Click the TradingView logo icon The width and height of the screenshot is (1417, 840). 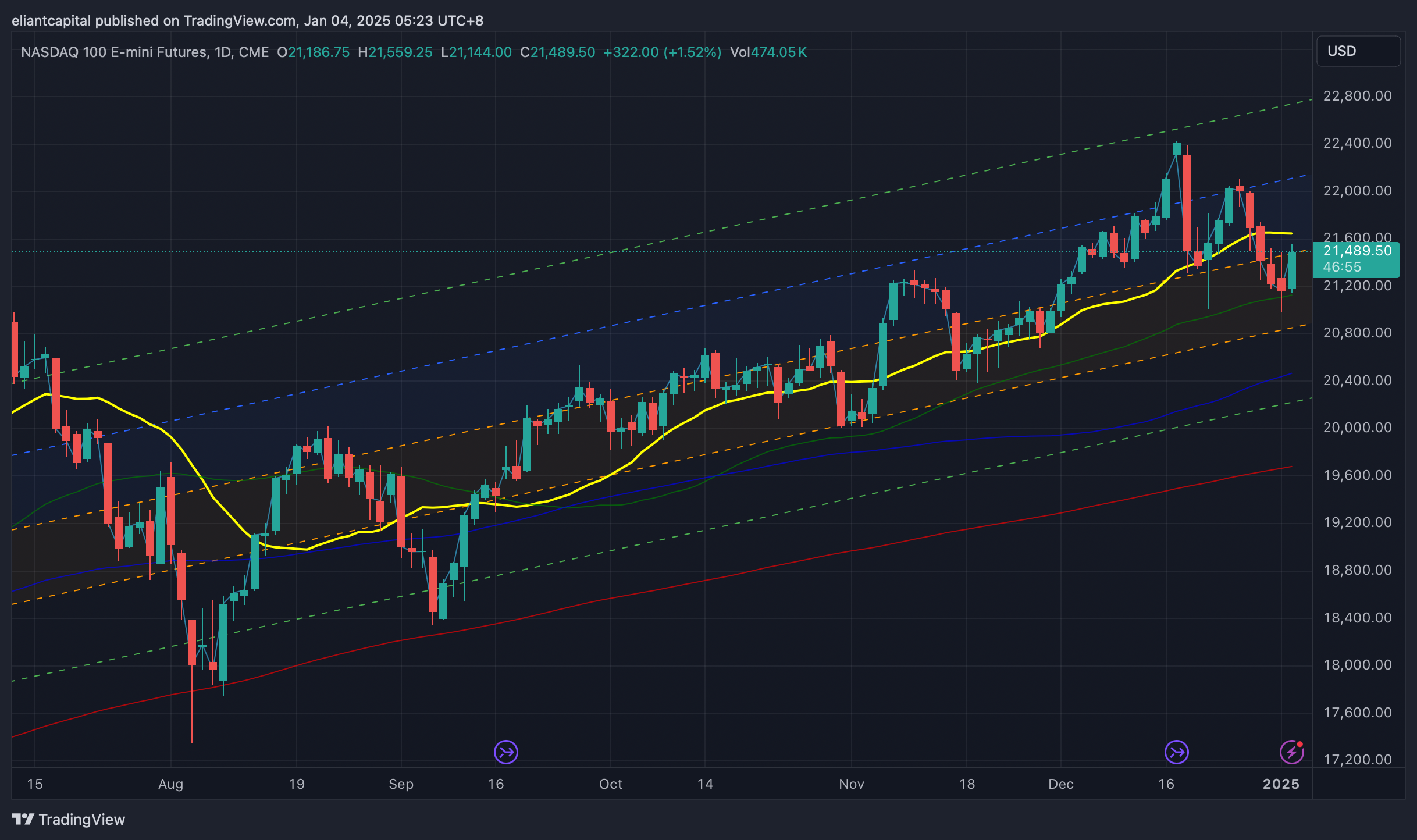point(23,819)
